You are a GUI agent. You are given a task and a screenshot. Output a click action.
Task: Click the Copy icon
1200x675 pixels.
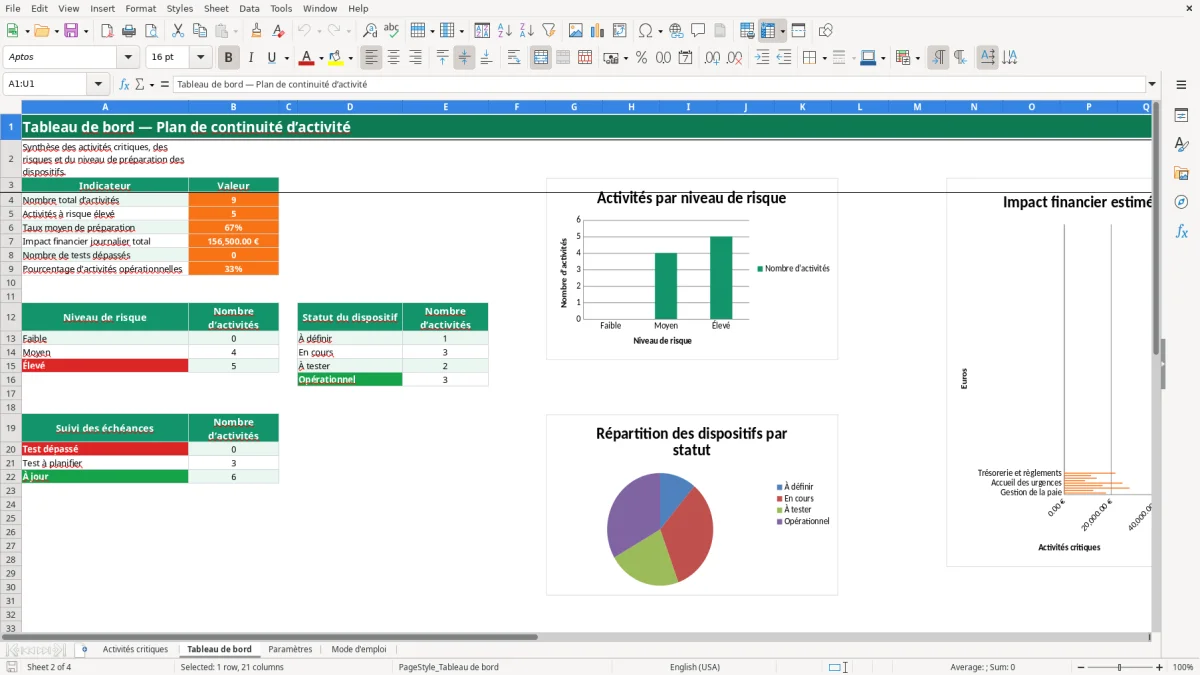pos(200,31)
